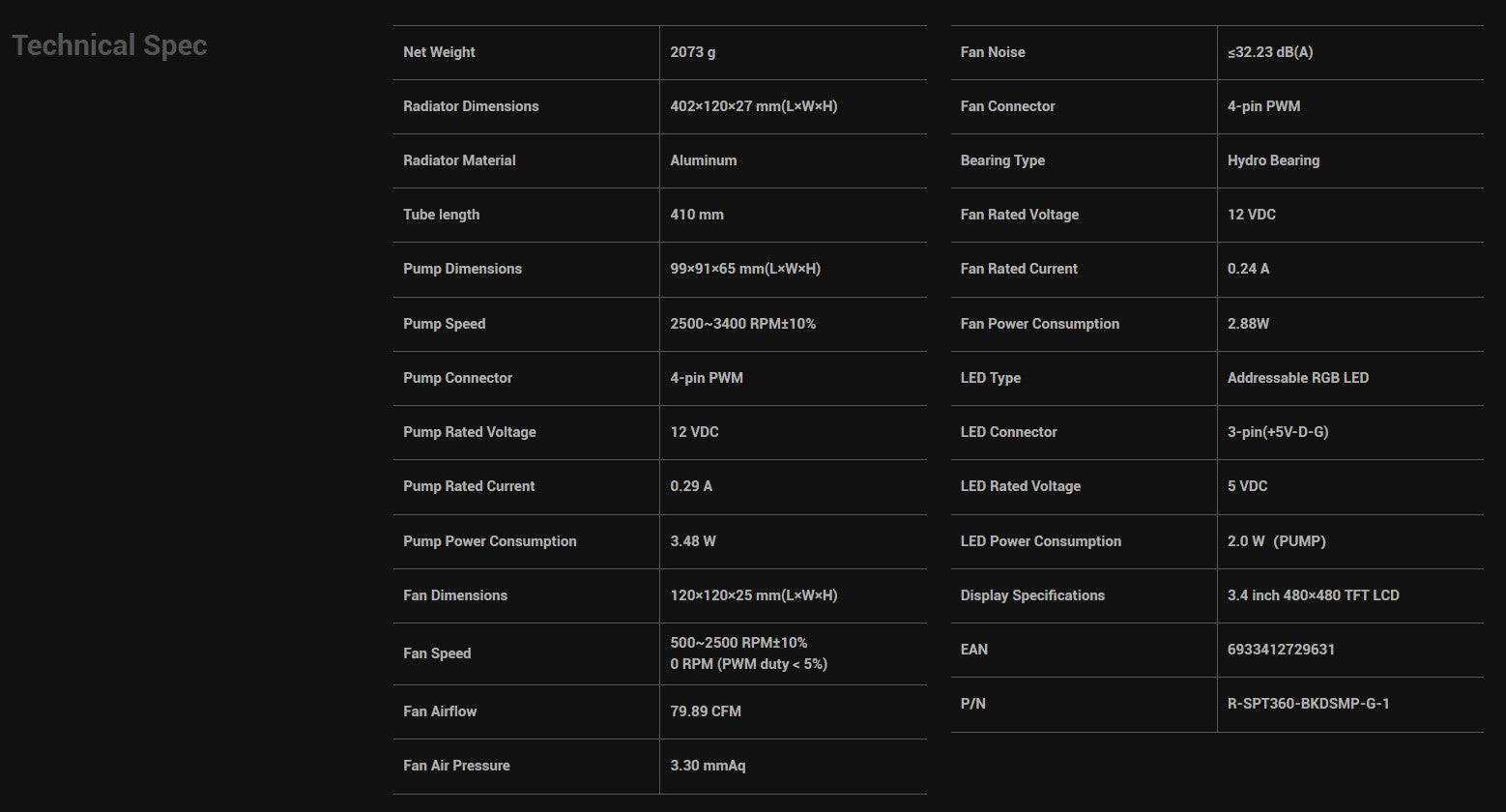Select the Fan Airflow 79.89 CFM value
Image resolution: width=1506 pixels, height=812 pixels.
coord(706,711)
